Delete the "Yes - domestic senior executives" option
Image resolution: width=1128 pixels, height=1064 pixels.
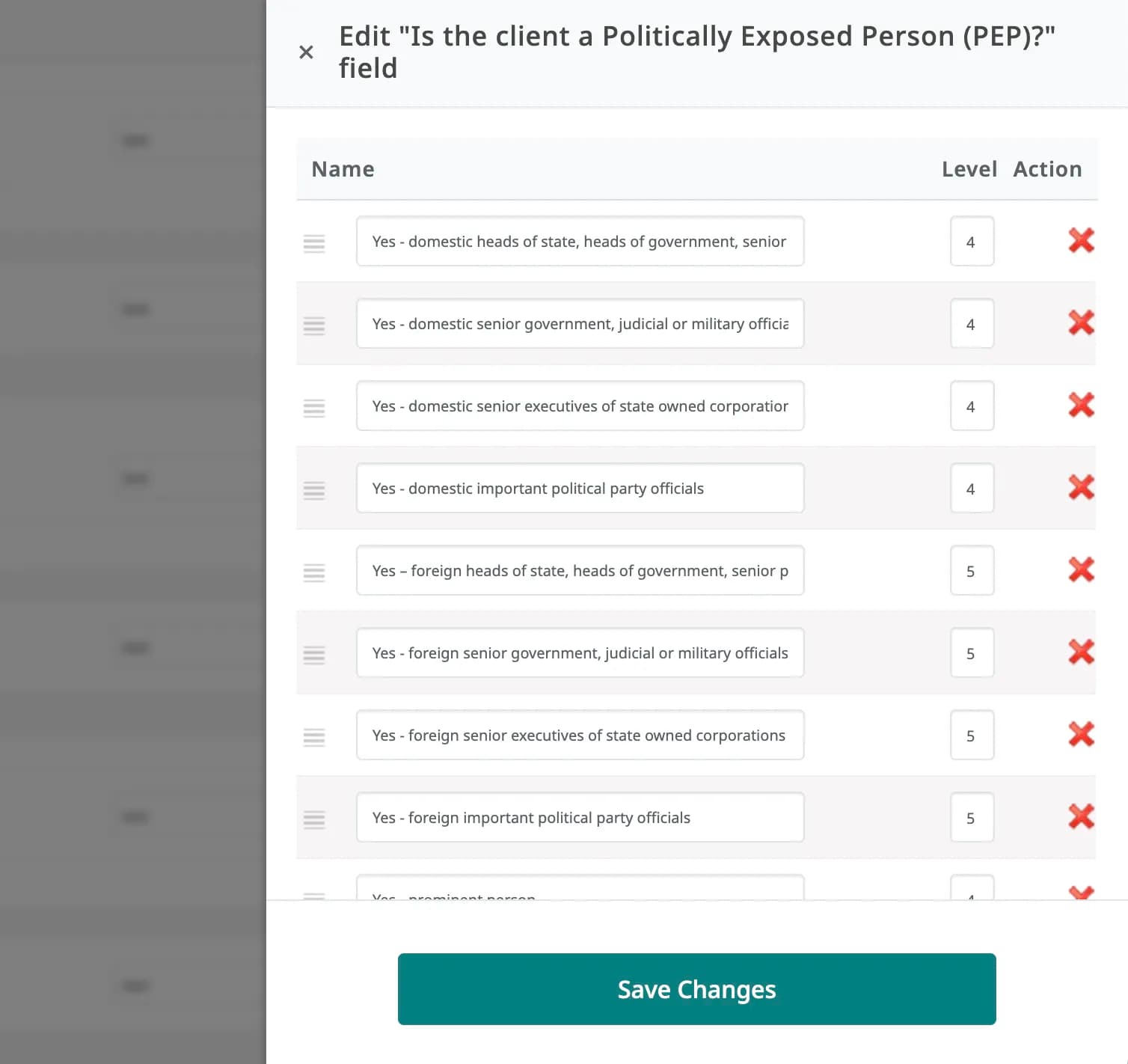pyautogui.click(x=1081, y=406)
